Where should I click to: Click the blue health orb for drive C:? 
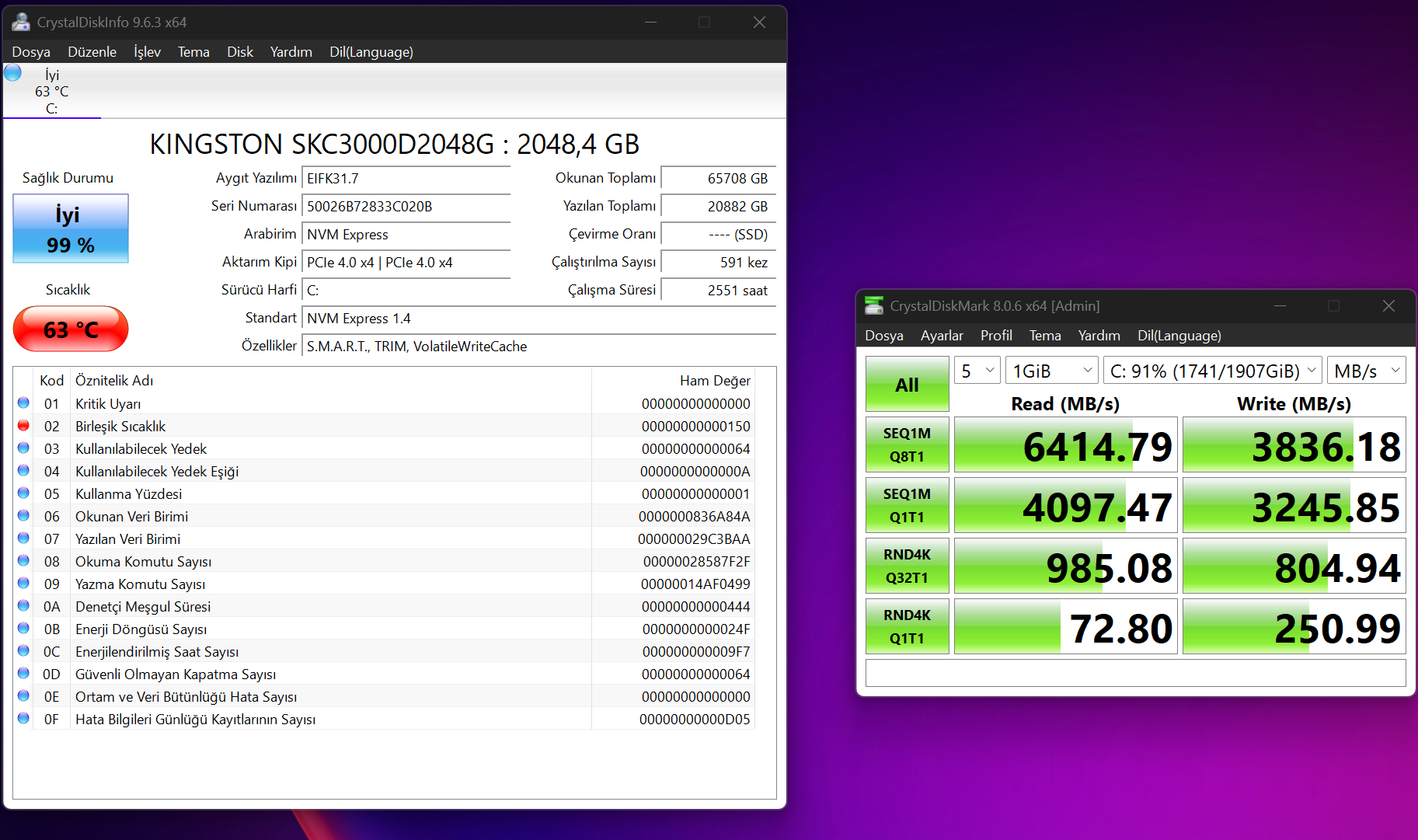13,73
